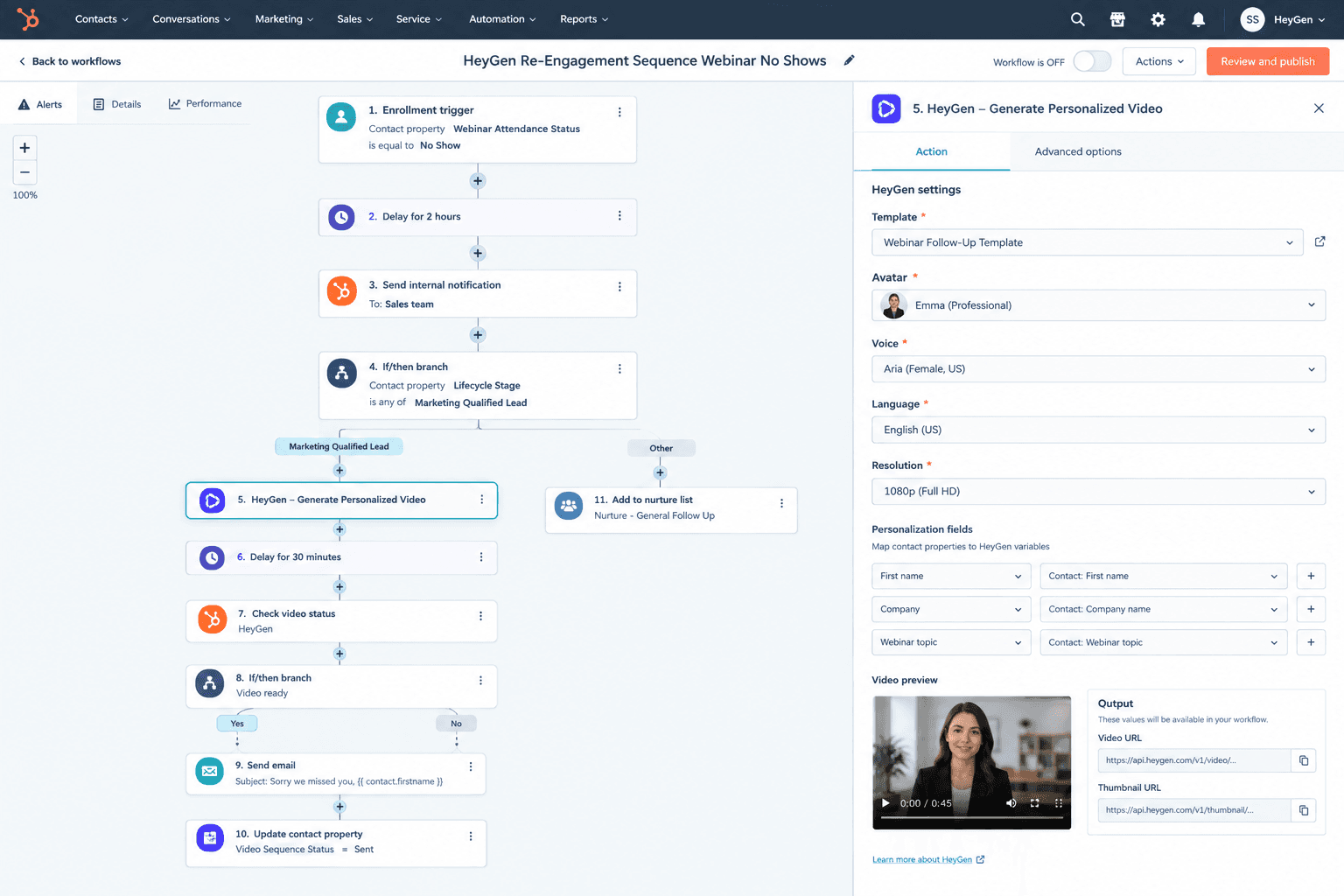The width and height of the screenshot is (1344, 896).
Task: Zoom out the workflow canvas
Action: (x=24, y=172)
